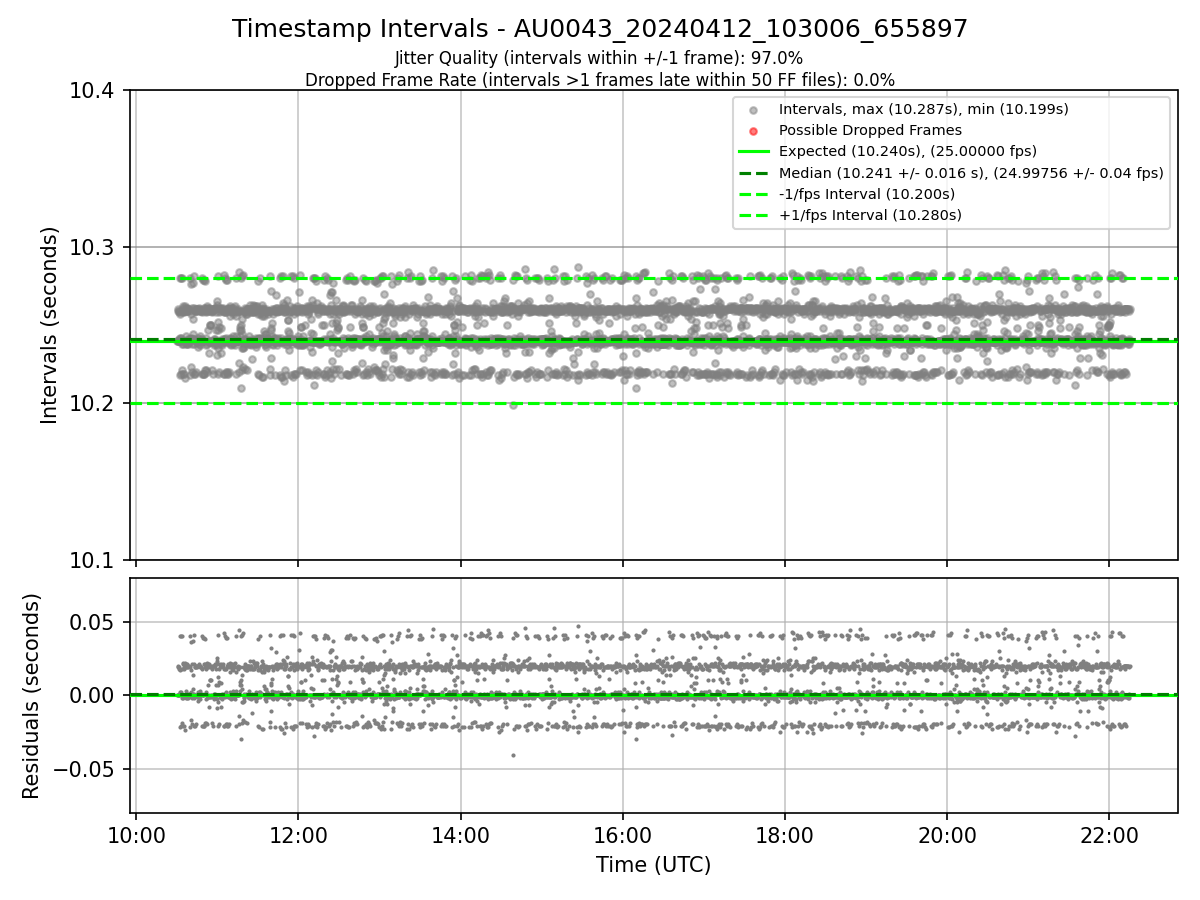Image resolution: width=1200 pixels, height=900 pixels.
Task: Select legend entry Possible Dropped Frames
Action: [x=870, y=130]
